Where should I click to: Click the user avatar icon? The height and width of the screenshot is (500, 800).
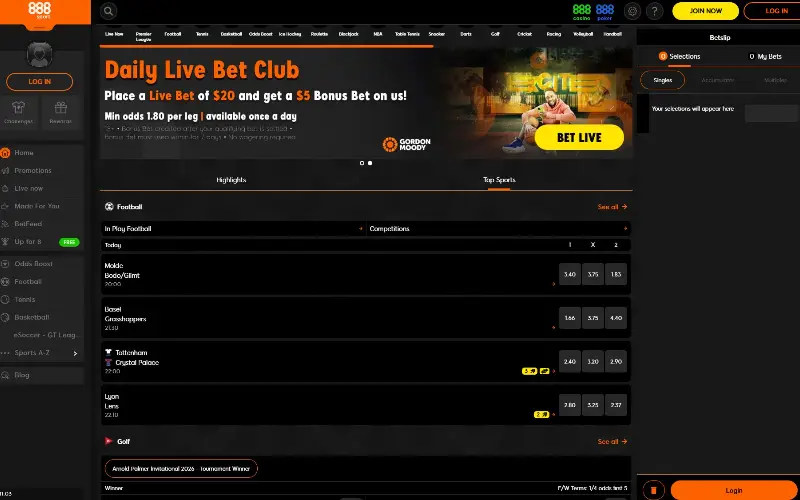(x=39, y=55)
